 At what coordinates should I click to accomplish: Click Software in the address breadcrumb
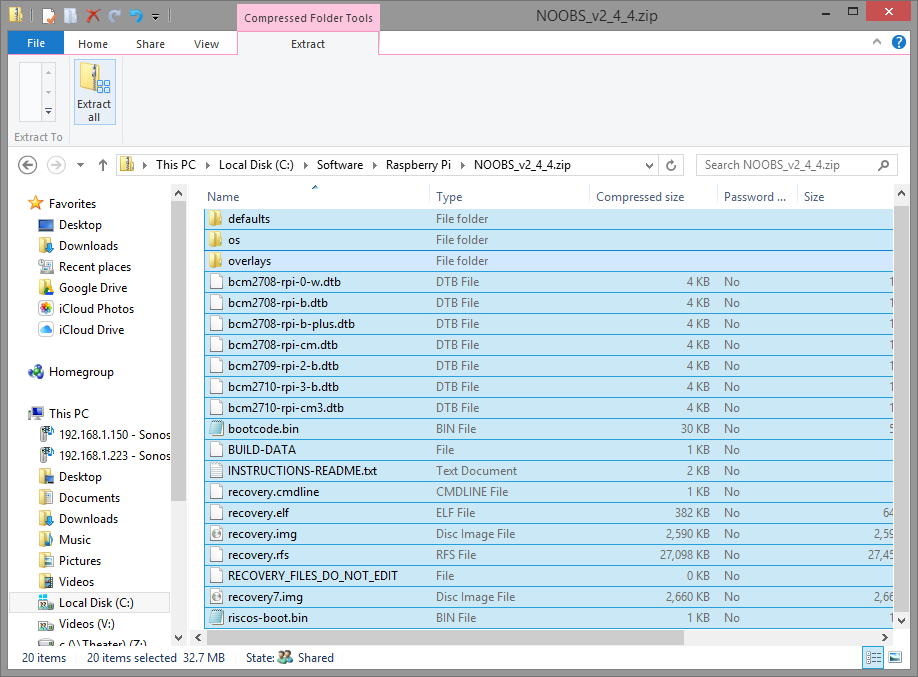(x=340, y=165)
